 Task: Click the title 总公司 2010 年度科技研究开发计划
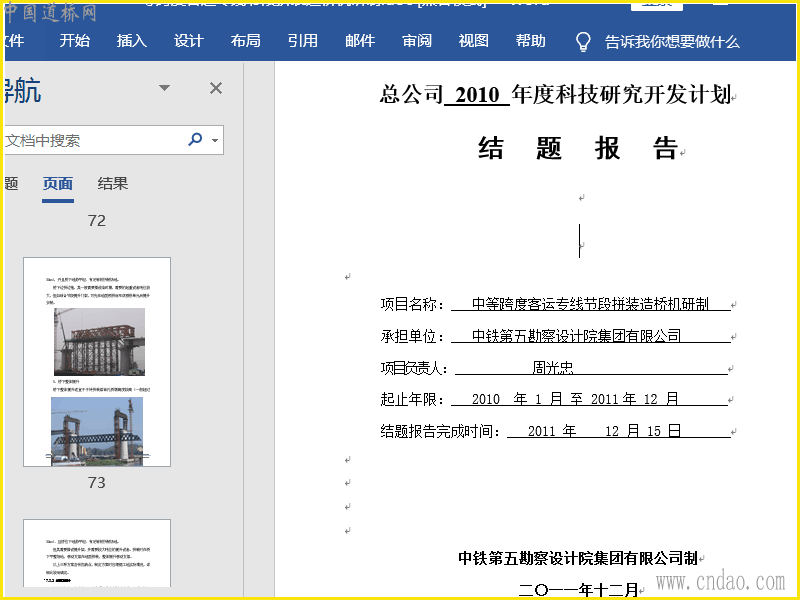pyautogui.click(x=556, y=94)
